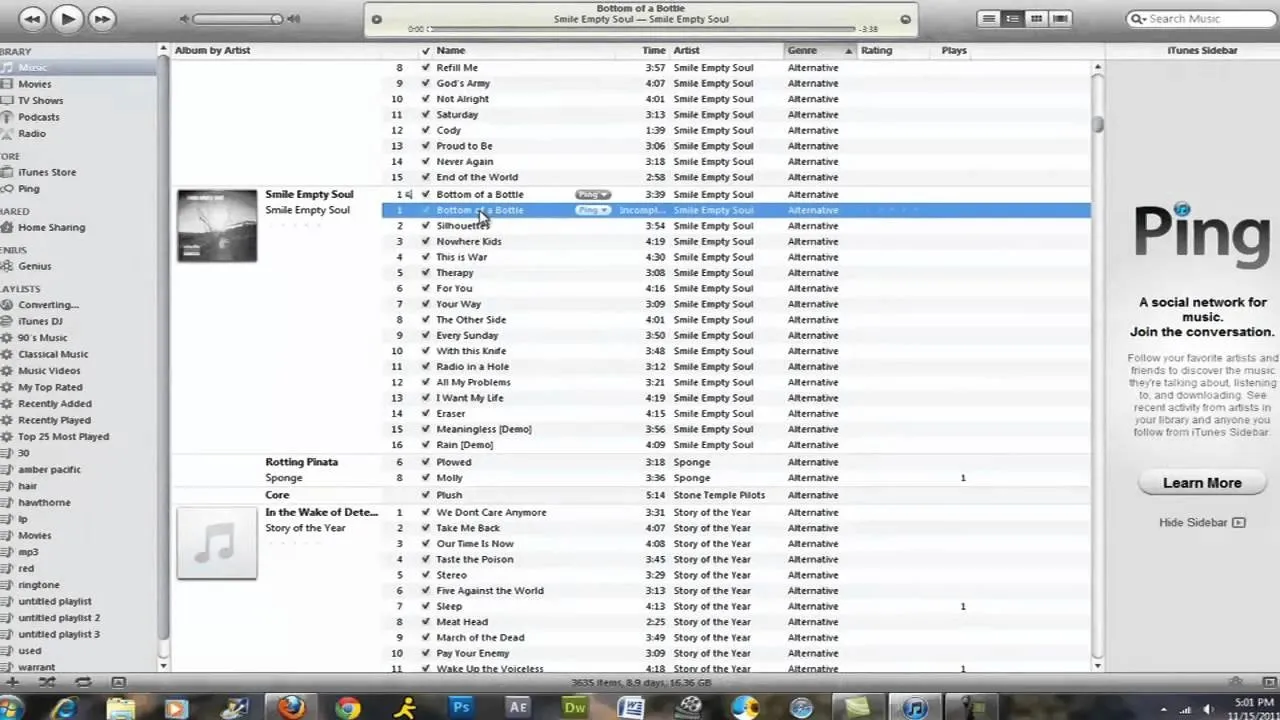Sort by the Time column header
This screenshot has width=1280, height=720.
click(654, 50)
